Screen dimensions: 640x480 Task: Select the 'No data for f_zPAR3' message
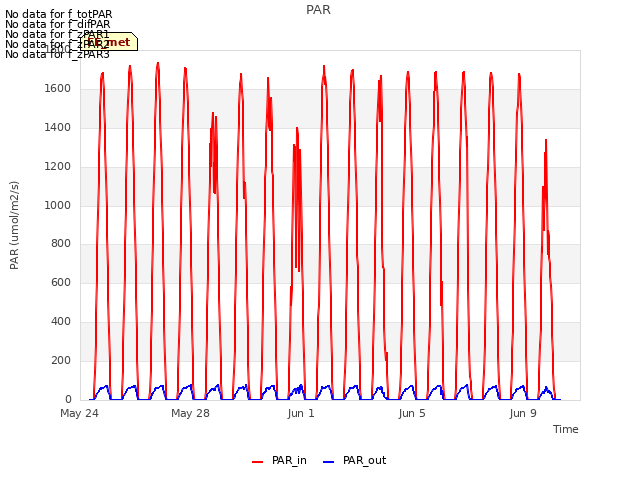coord(57,54)
